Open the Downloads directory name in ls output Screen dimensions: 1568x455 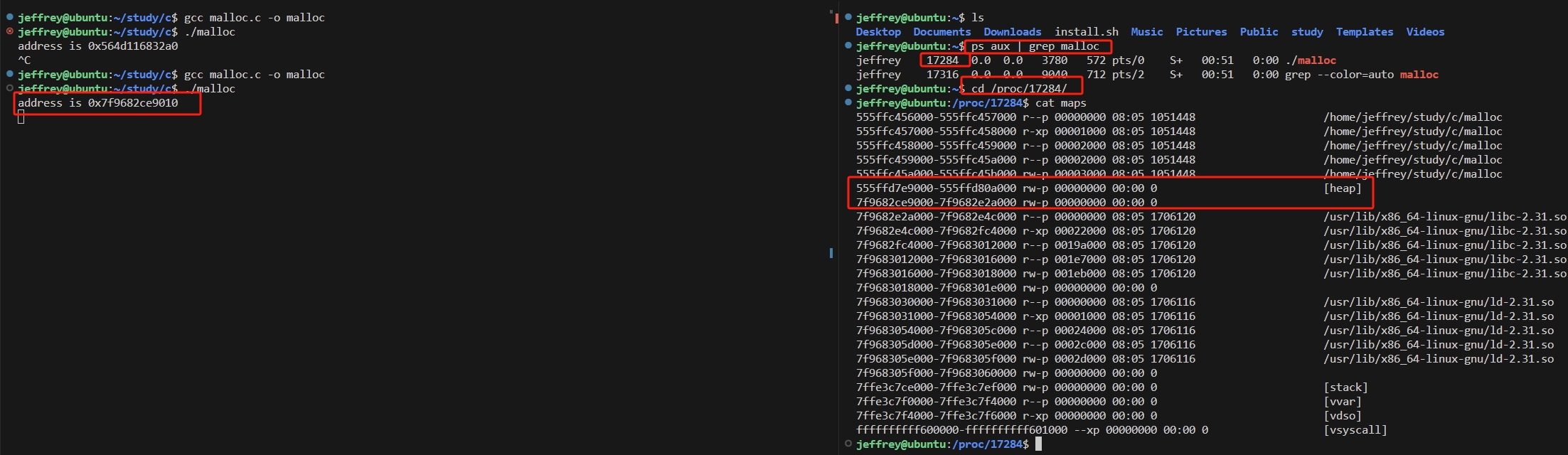tap(1012, 32)
